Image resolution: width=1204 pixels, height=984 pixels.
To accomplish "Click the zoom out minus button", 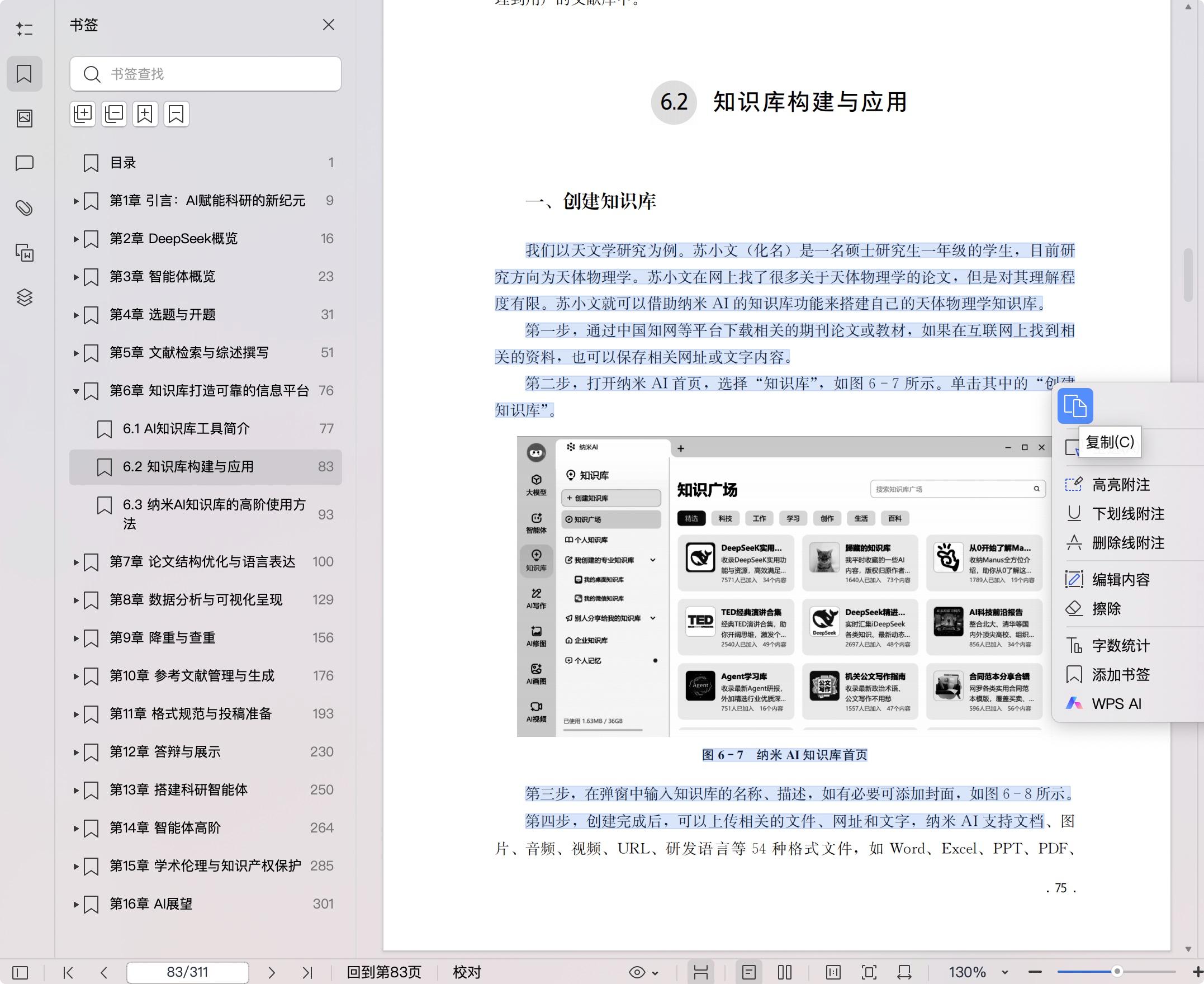I will coord(1035,972).
